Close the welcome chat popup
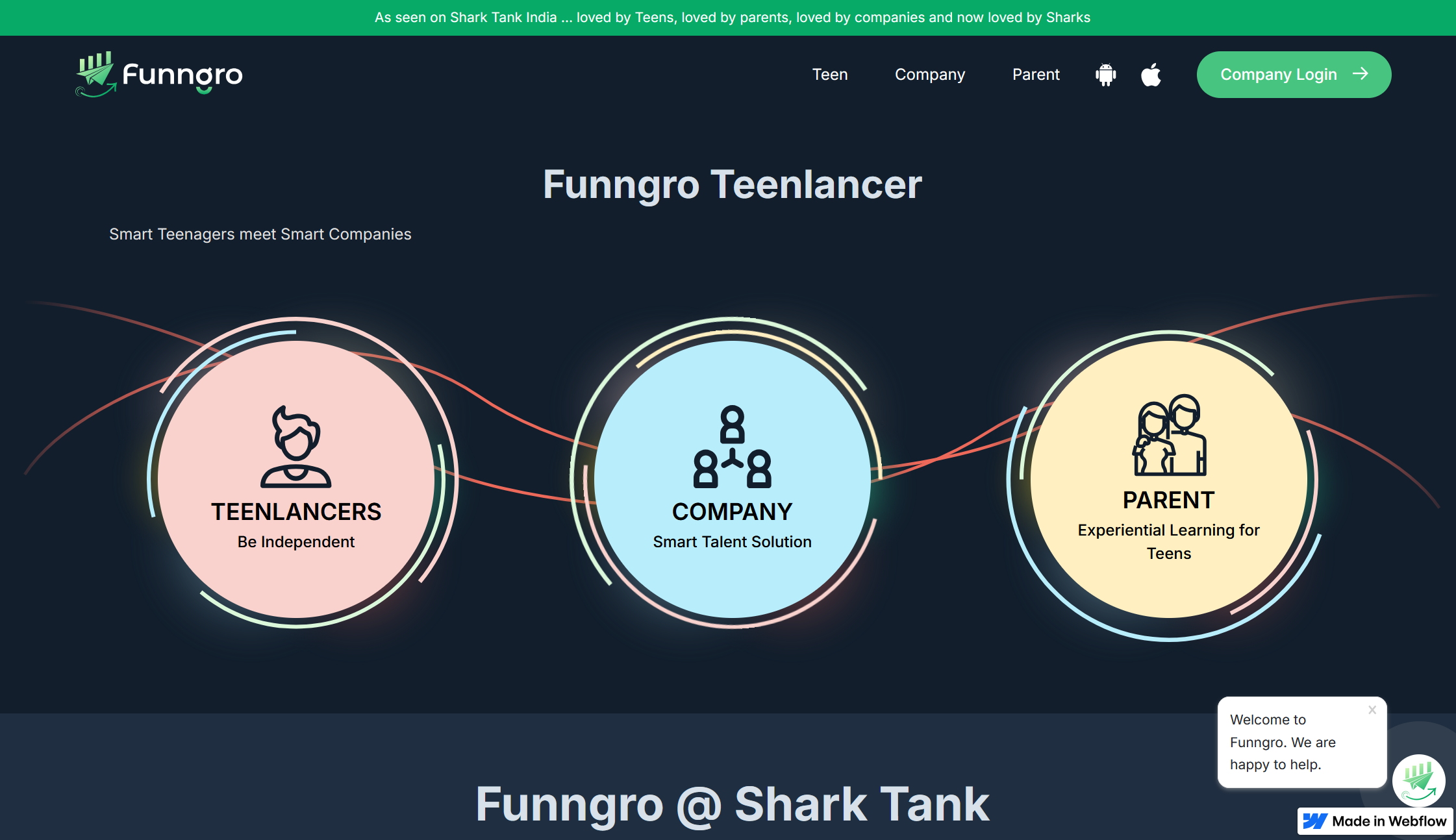This screenshot has width=1456, height=840. tap(1372, 710)
